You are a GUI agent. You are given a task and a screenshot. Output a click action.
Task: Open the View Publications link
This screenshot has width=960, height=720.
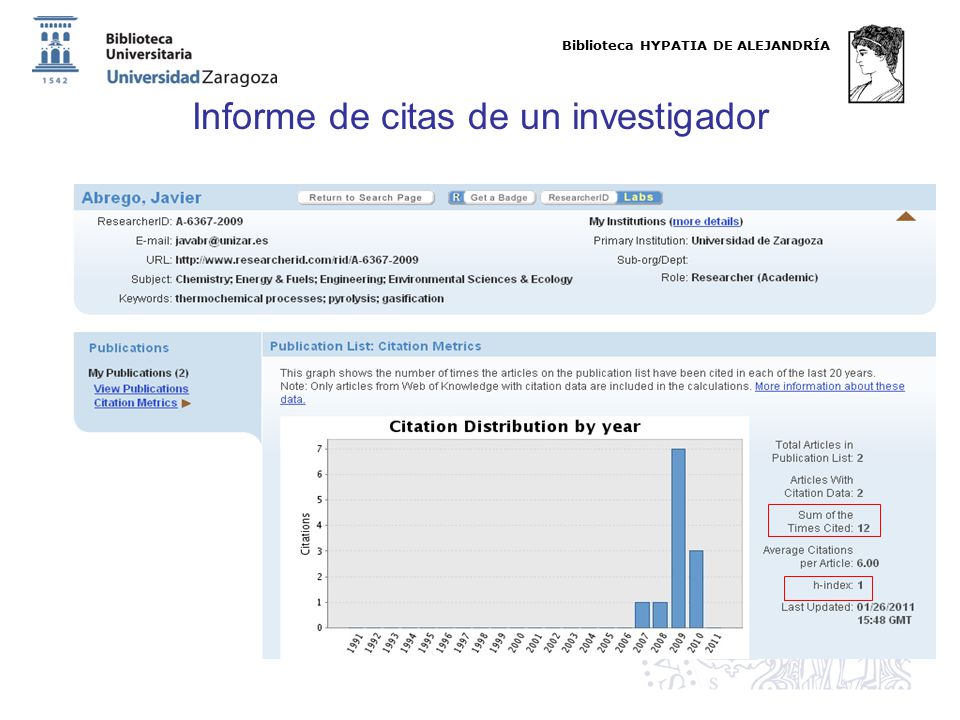(141, 389)
